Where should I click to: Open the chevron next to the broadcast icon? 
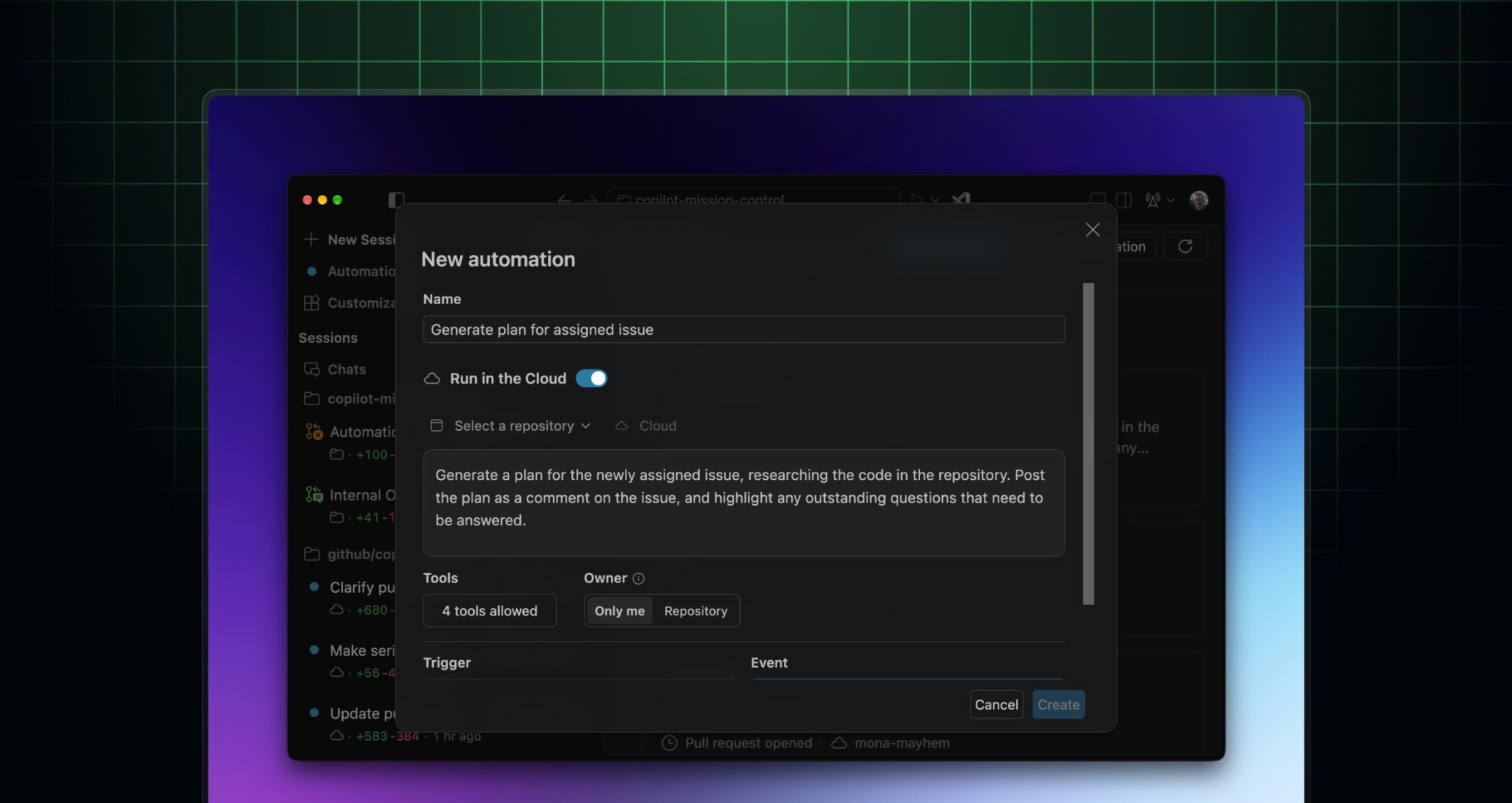1171,200
